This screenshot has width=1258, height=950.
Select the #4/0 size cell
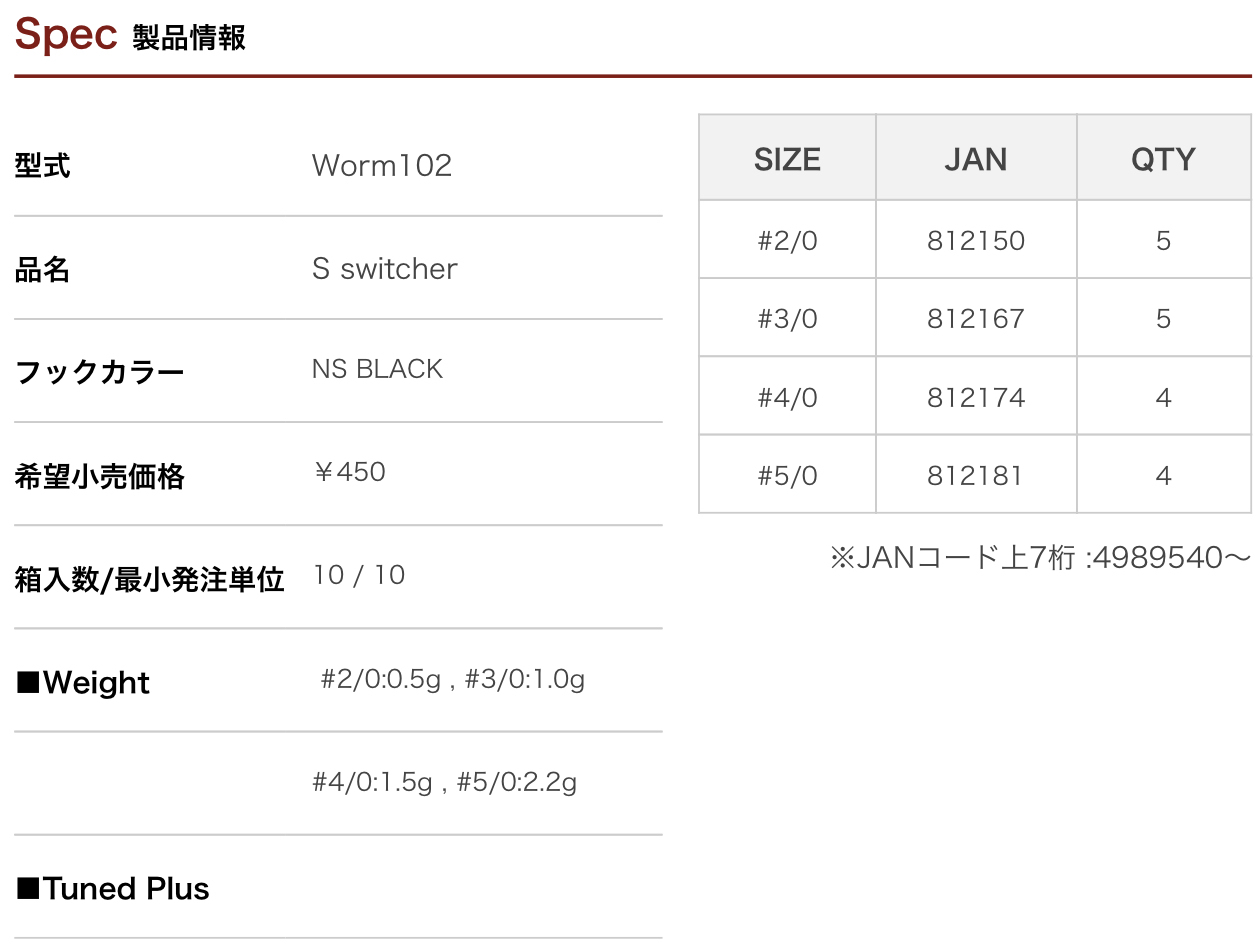(787, 398)
